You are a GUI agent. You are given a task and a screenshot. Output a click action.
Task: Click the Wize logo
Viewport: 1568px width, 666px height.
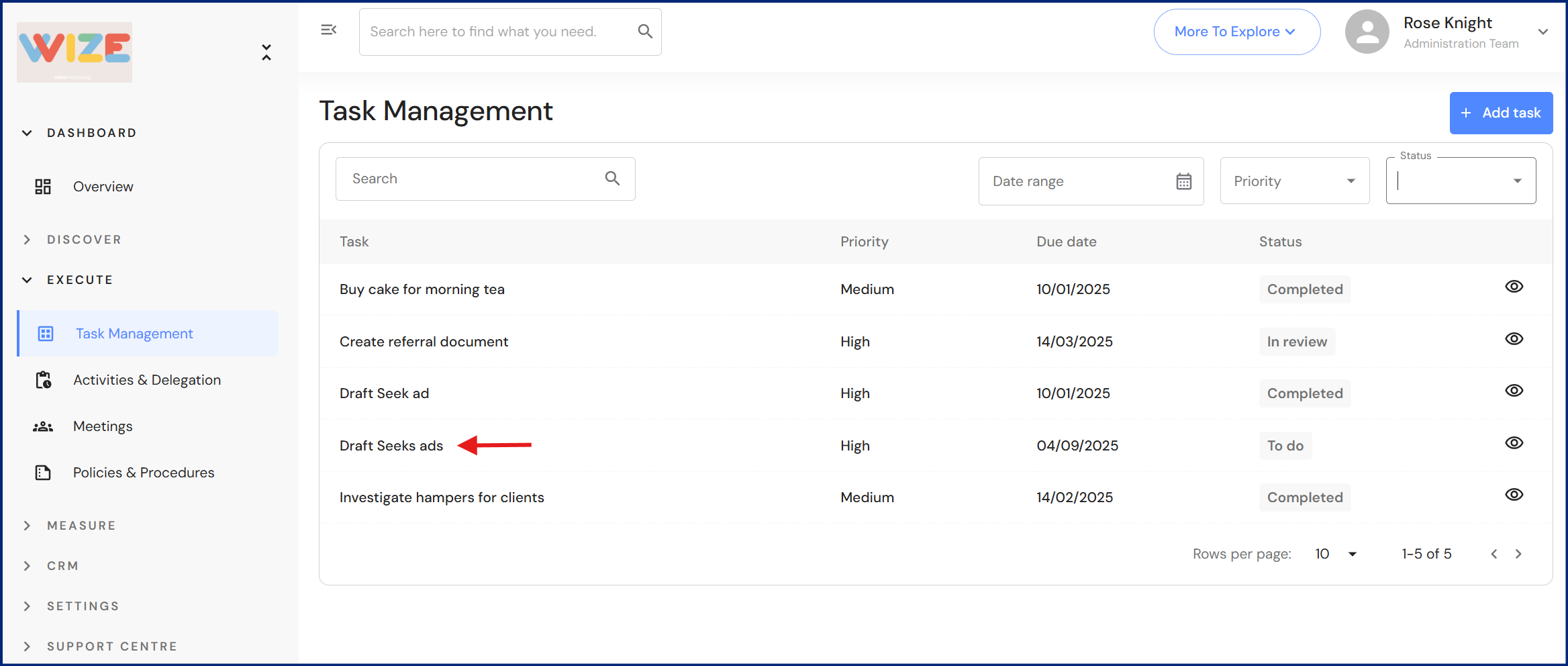point(75,52)
